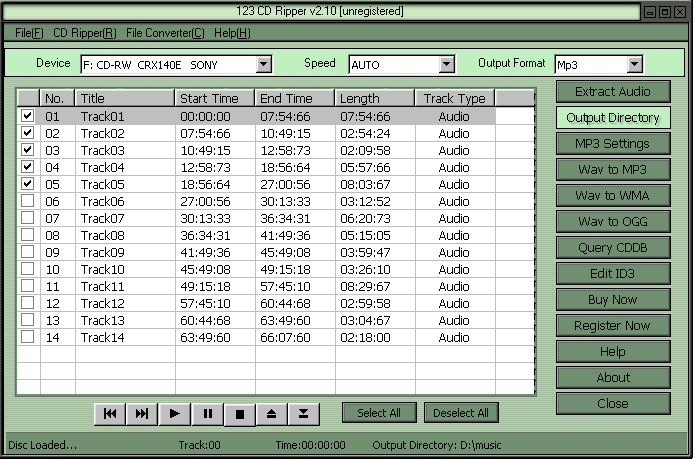
Task: Uncheck the Track04 checkbox
Action: tap(27, 167)
